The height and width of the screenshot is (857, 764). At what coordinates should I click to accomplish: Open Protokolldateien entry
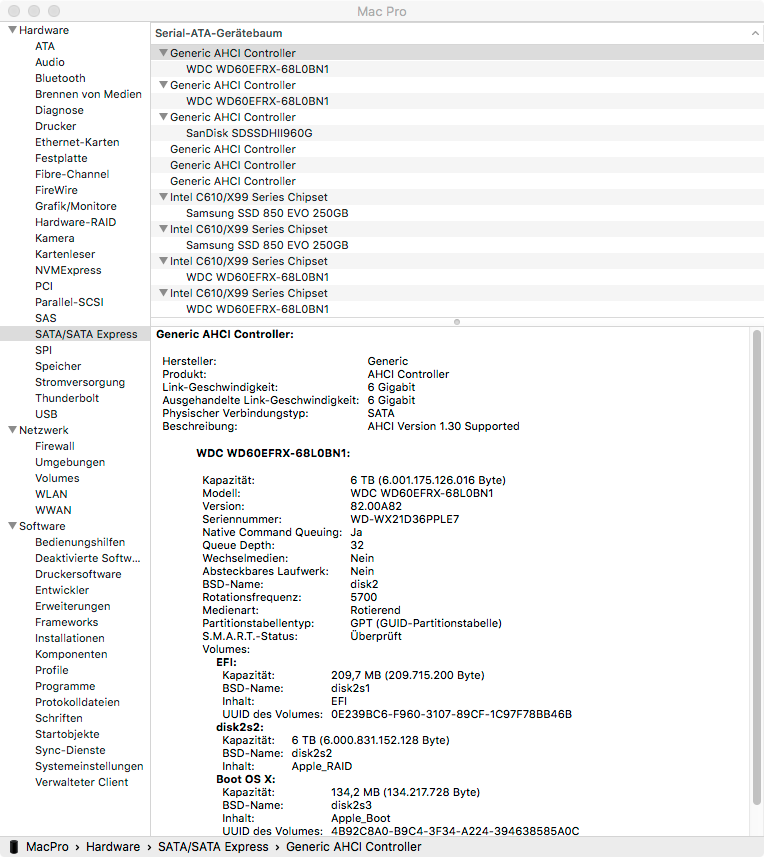coord(78,702)
